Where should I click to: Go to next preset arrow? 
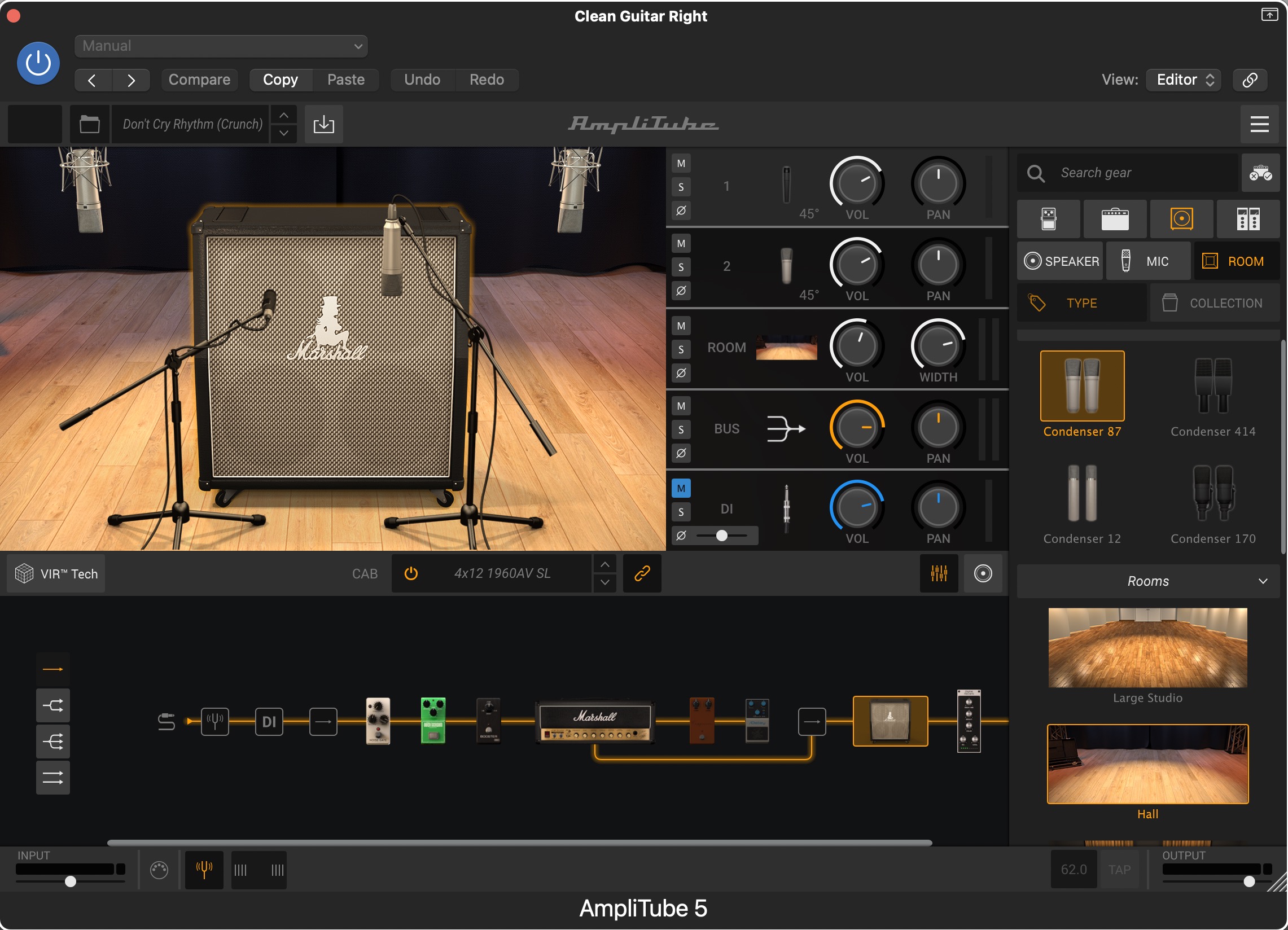pyautogui.click(x=131, y=80)
